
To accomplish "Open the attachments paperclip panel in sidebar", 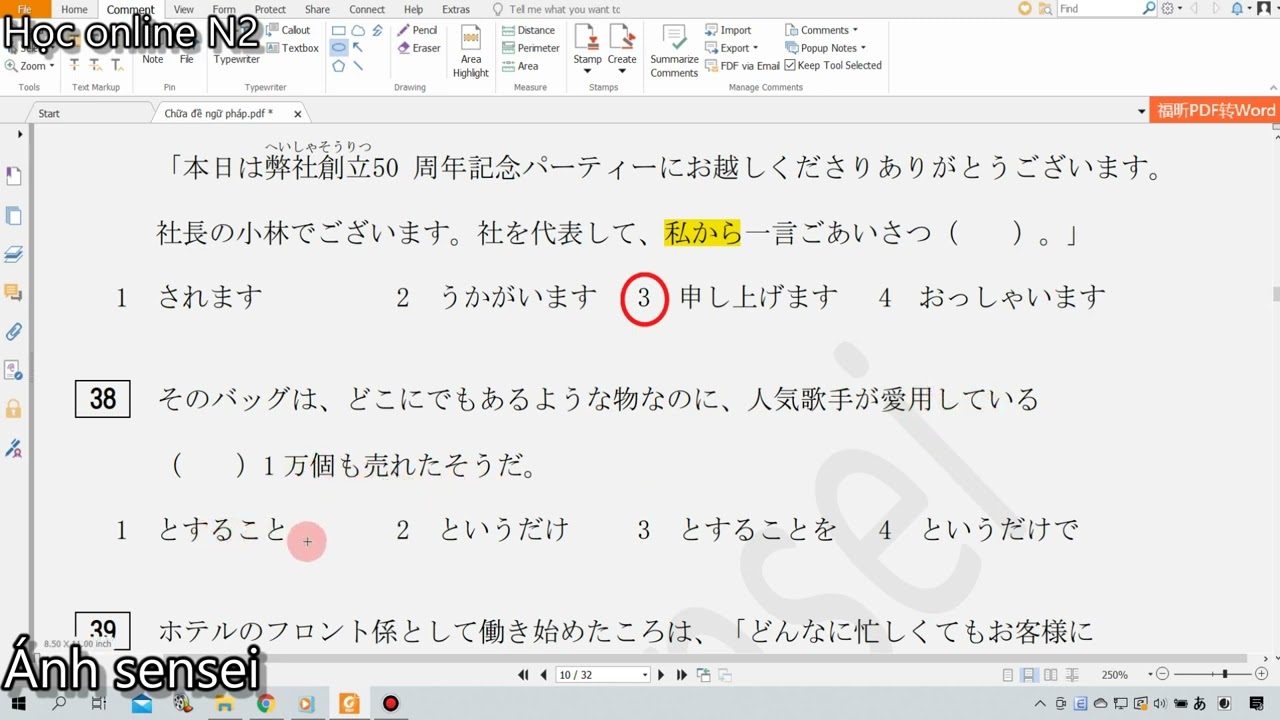I will [14, 331].
